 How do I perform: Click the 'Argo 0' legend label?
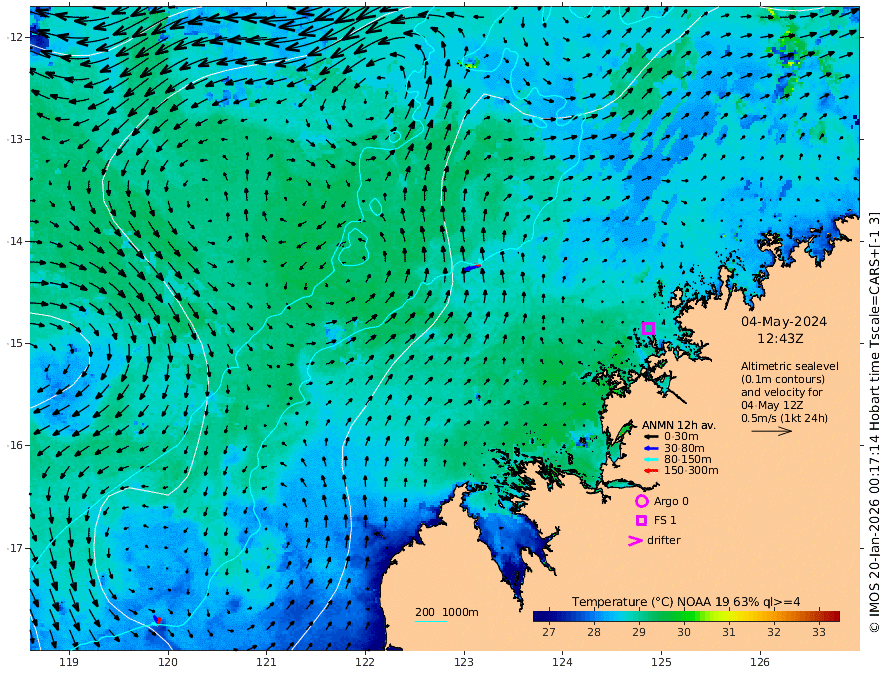point(671,501)
